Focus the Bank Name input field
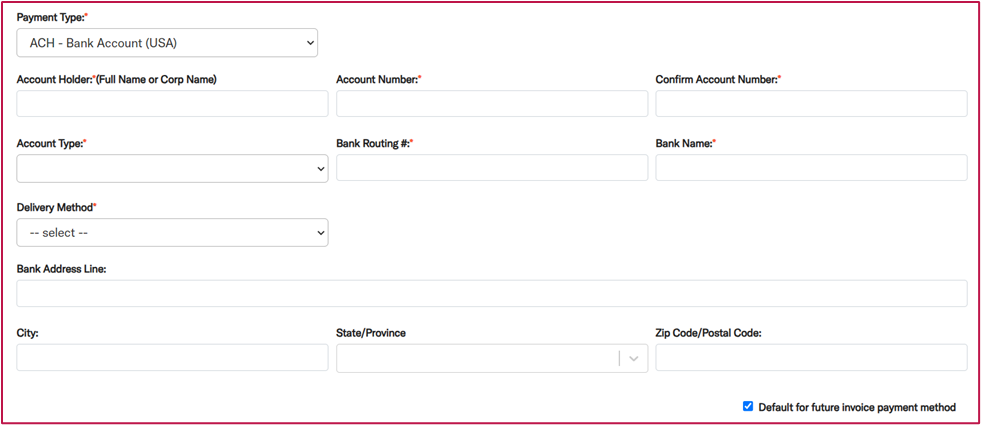Image resolution: width=981 pixels, height=425 pixels. (811, 168)
